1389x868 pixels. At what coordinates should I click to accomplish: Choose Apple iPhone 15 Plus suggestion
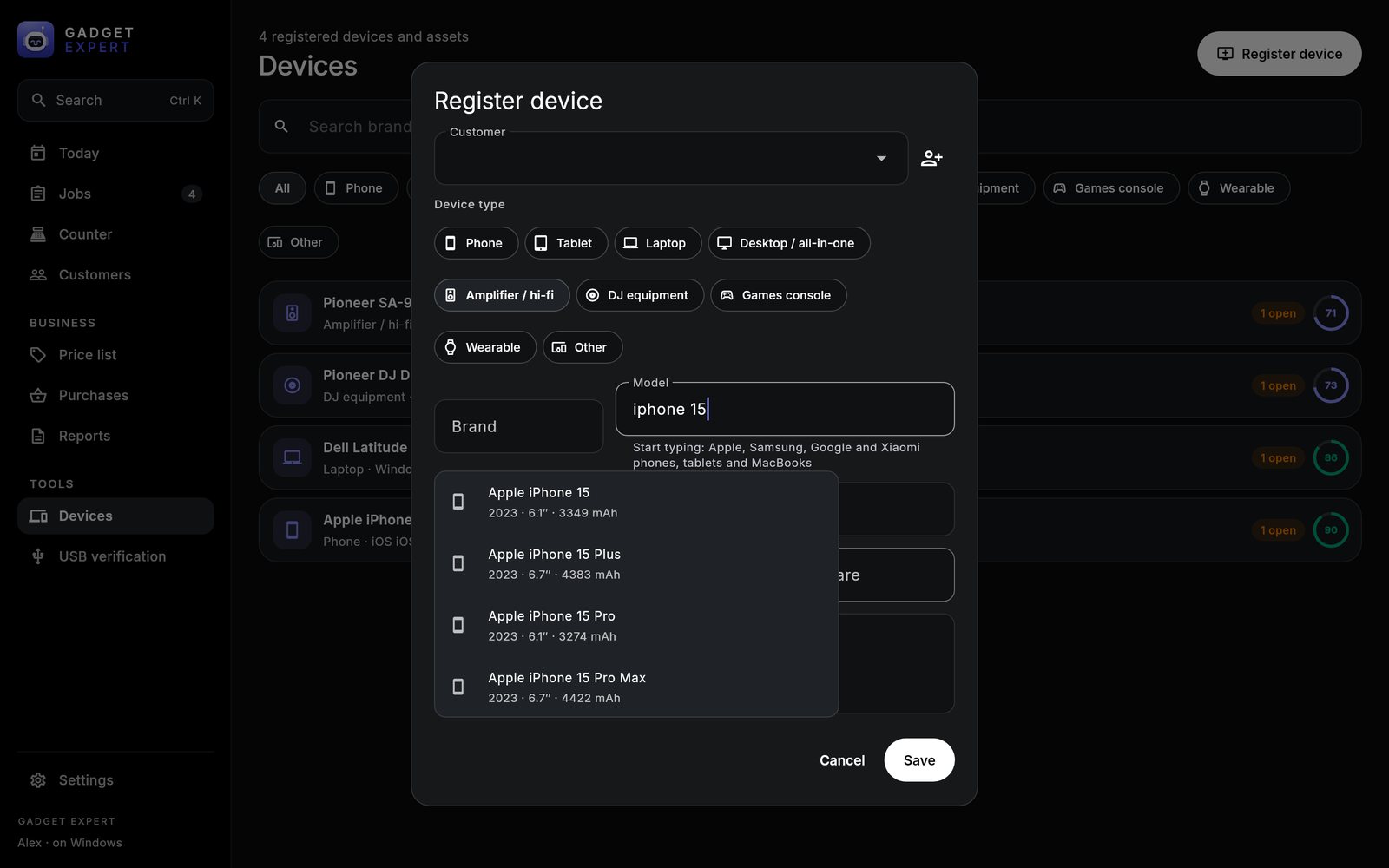[636, 564]
